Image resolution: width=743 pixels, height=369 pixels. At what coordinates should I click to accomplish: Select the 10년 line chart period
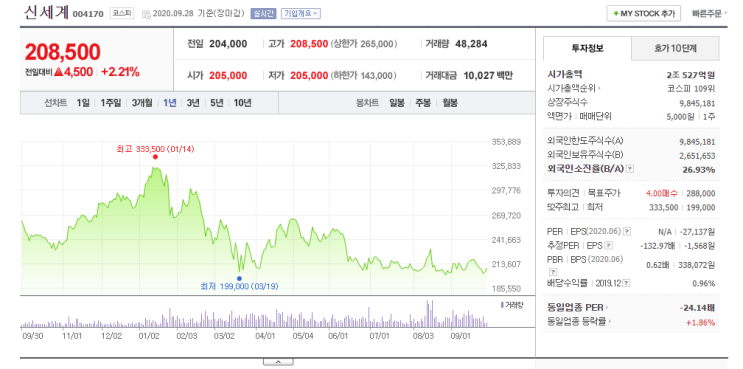243,103
